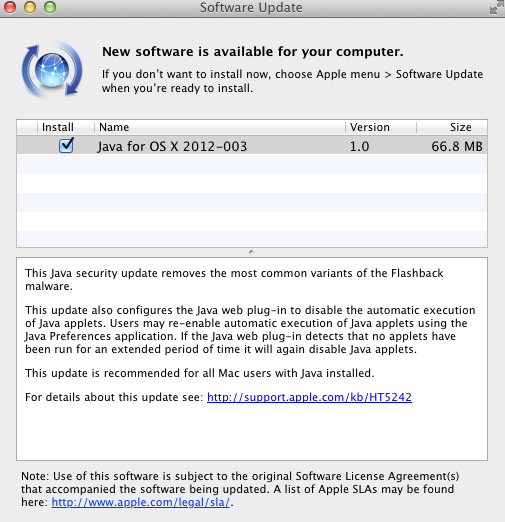Open the support.apple.com/kb/HT5242 link
Screen dimensions: 505x522
pos(309,397)
